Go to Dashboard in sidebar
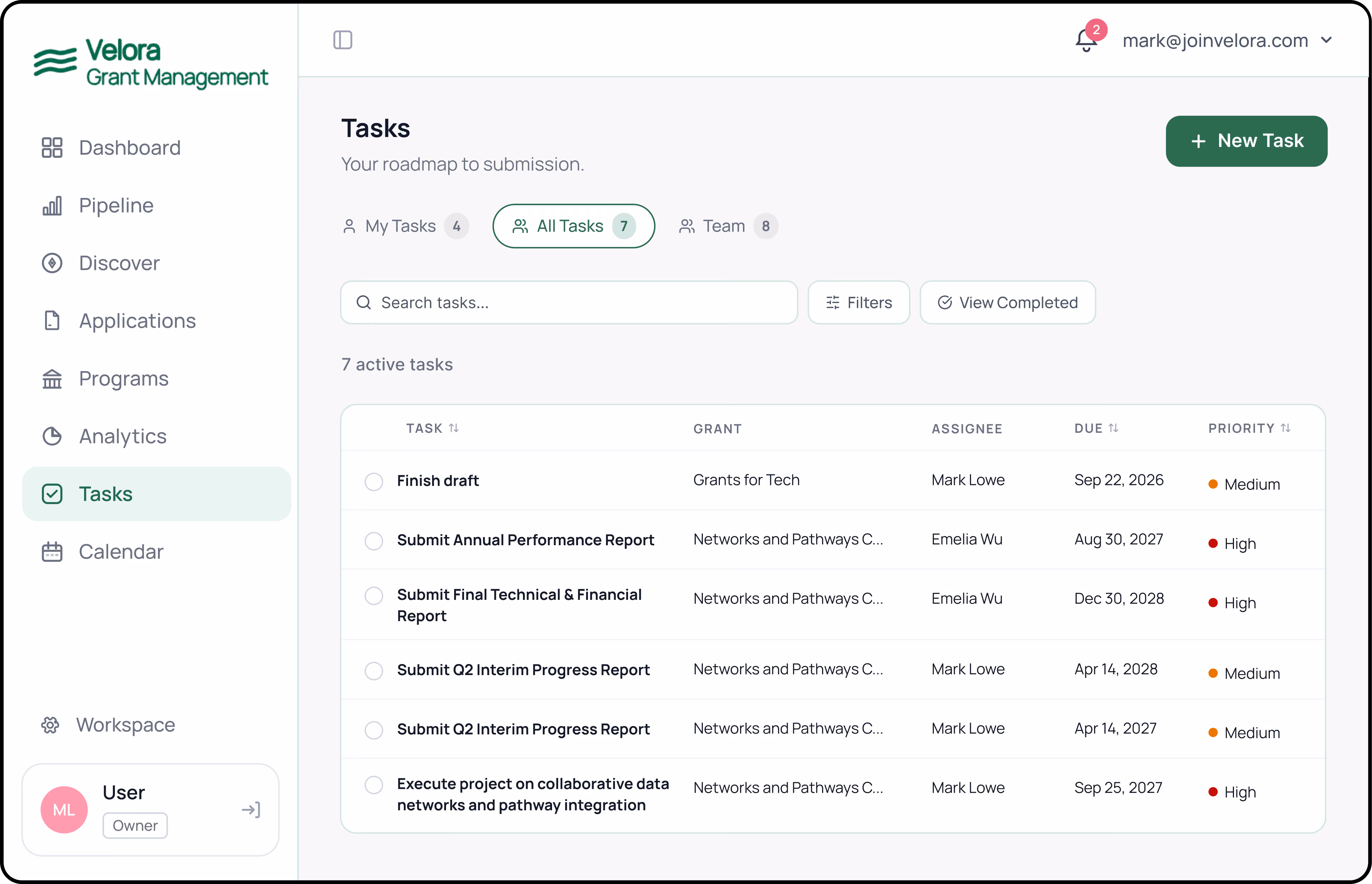Image resolution: width=1372 pixels, height=884 pixels. pos(156,148)
